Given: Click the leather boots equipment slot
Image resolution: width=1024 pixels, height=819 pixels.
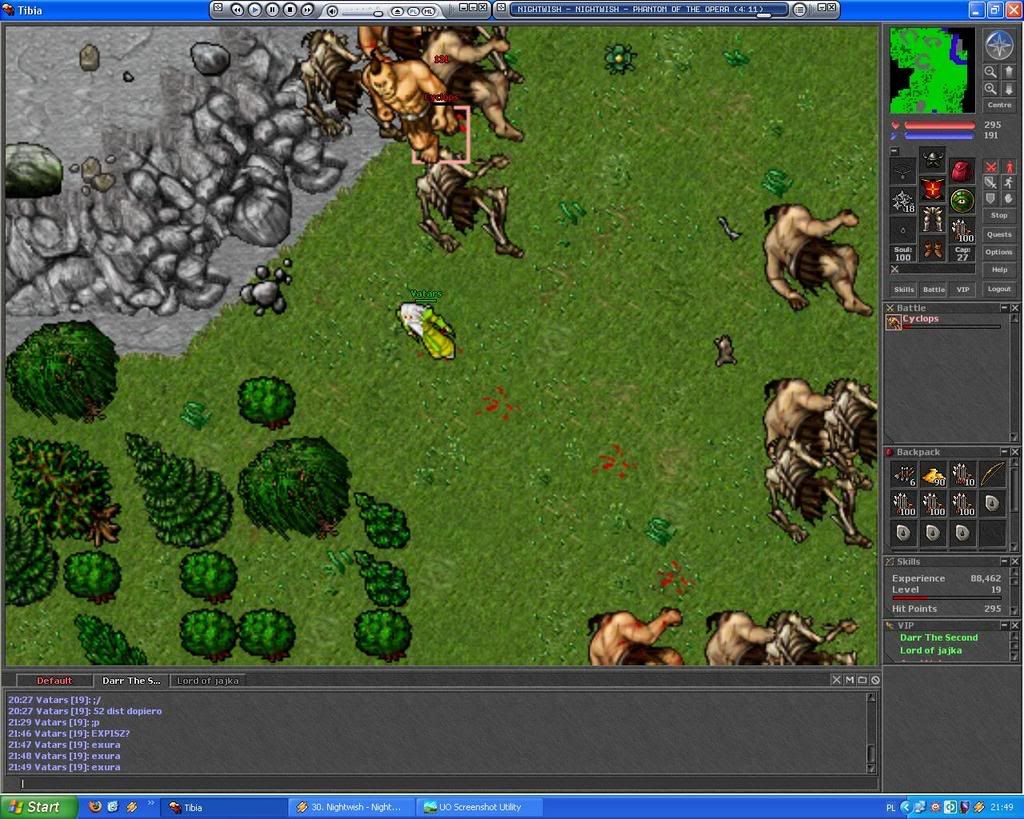Looking at the screenshot, I should (x=933, y=249).
